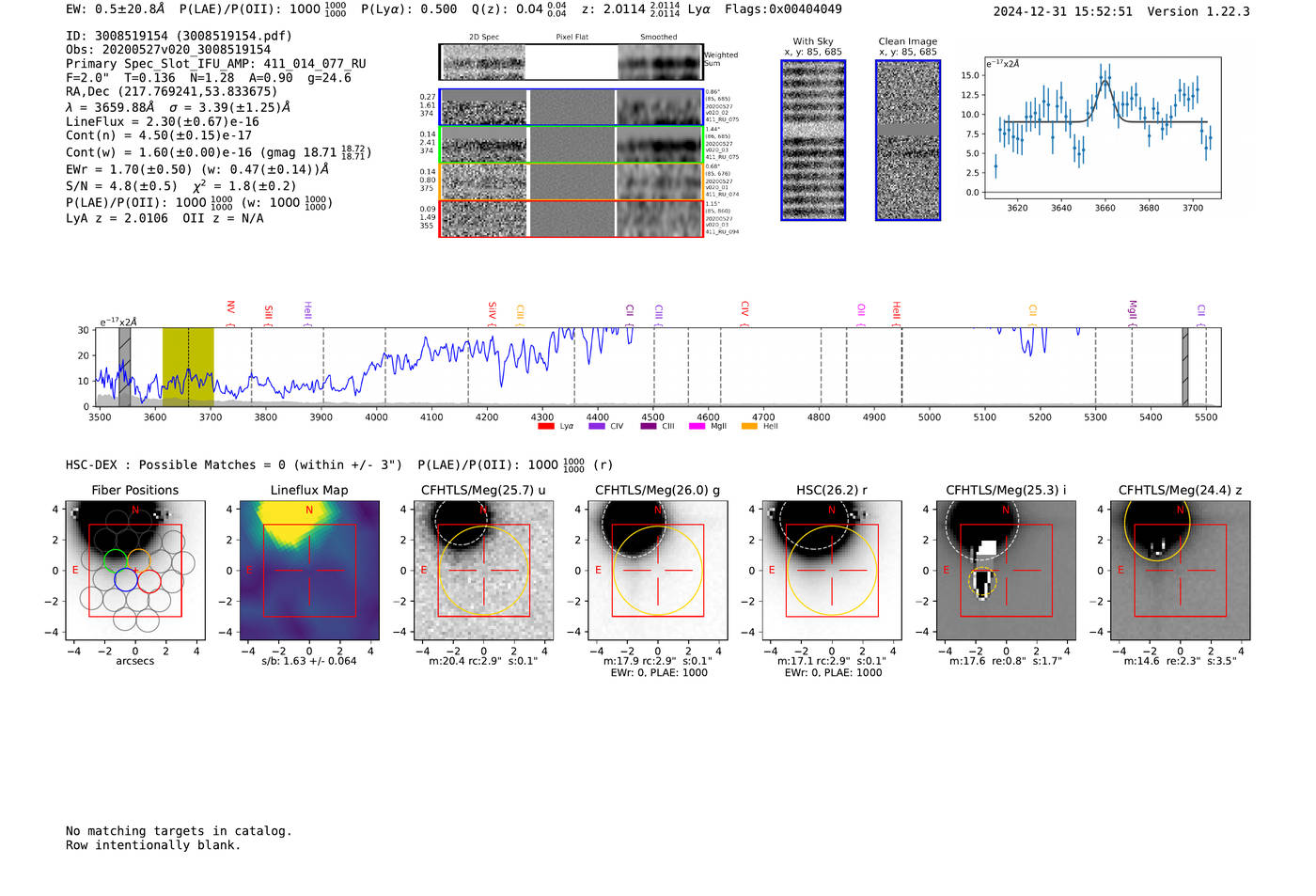
Task: Click the RA,Dec coordinates line
Action: coord(172,92)
